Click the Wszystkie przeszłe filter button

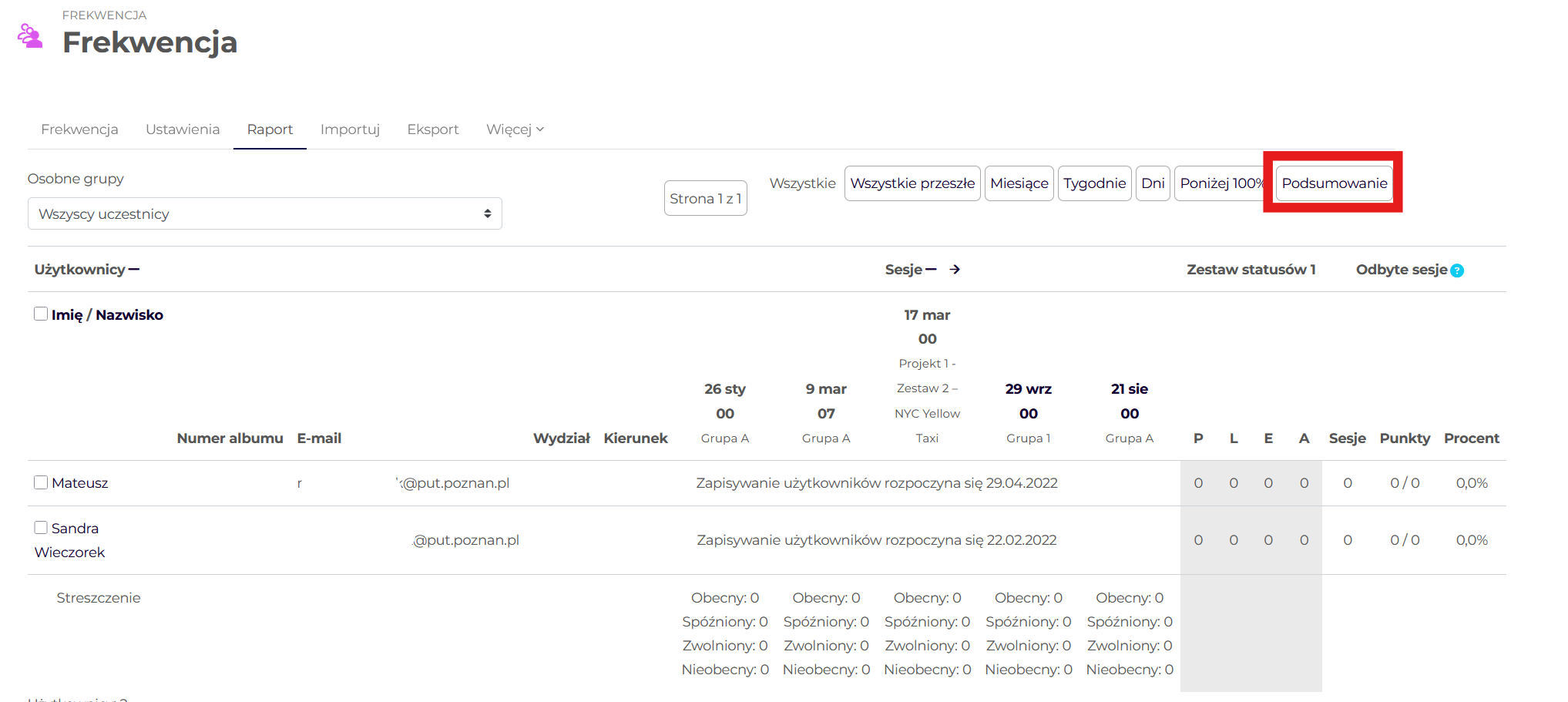(912, 183)
